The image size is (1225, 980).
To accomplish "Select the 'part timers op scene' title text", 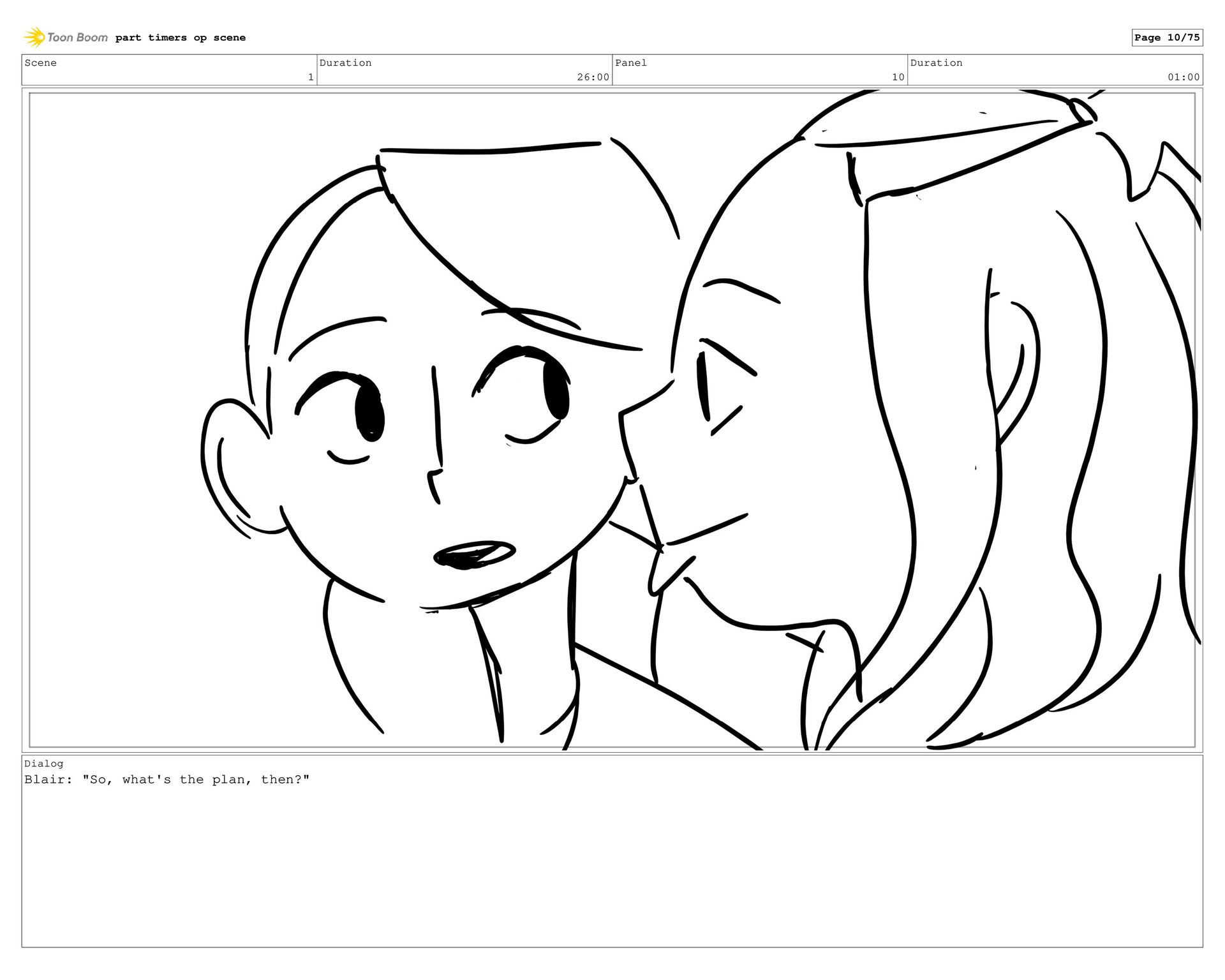I will tap(181, 38).
